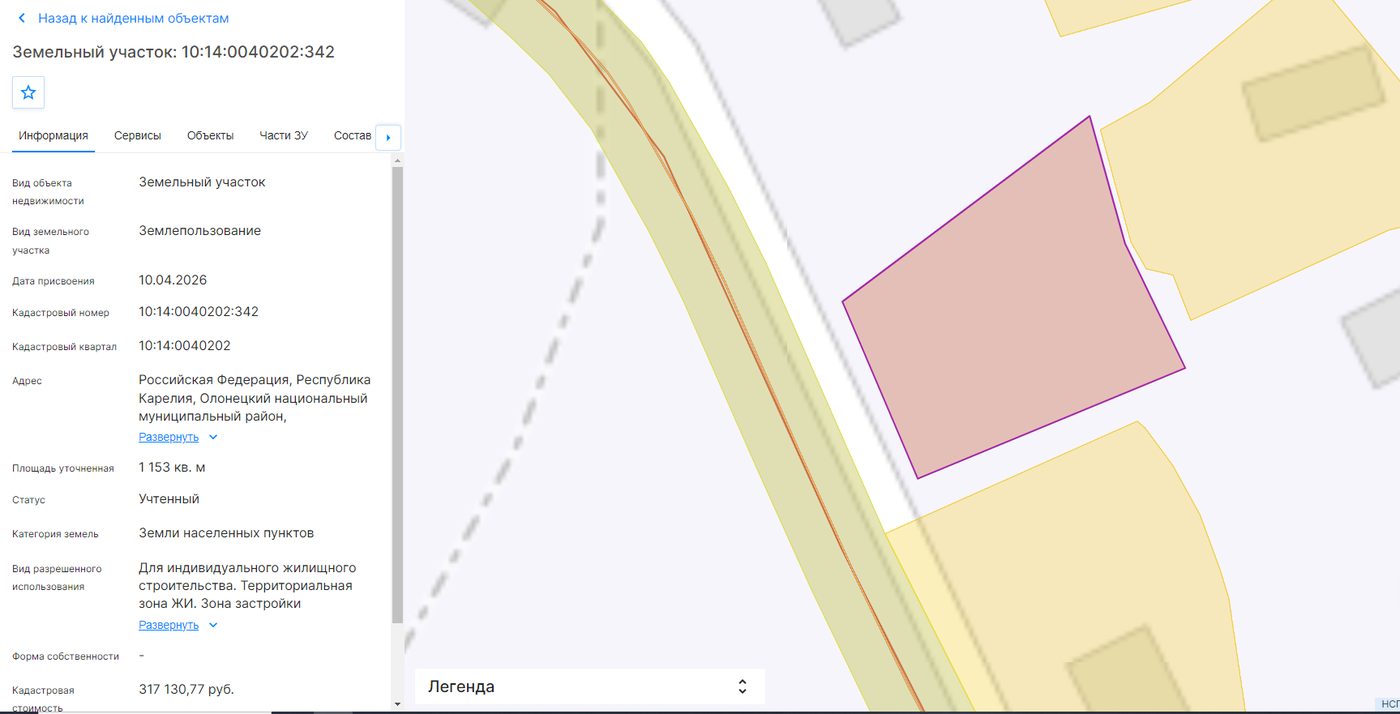This screenshot has height=714, width=1400.
Task: Expand the full address with Развернуть
Action: coord(169,437)
